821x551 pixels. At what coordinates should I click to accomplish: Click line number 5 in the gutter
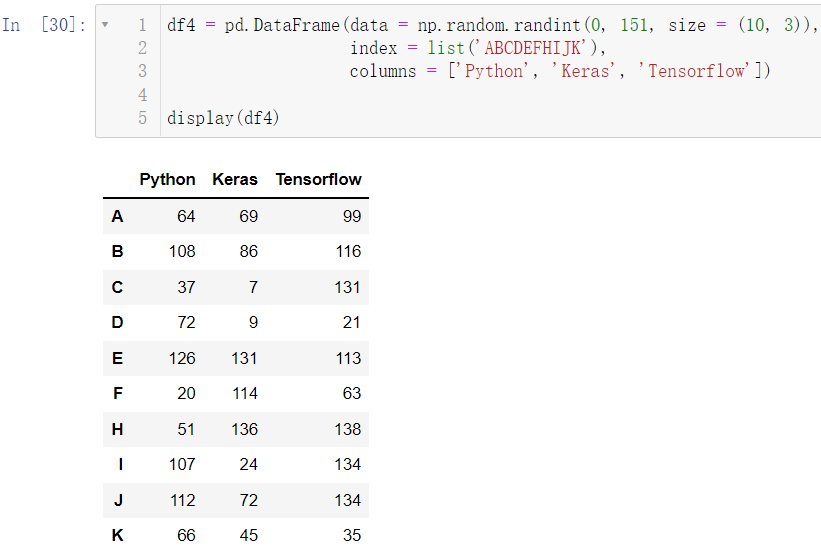(142, 117)
